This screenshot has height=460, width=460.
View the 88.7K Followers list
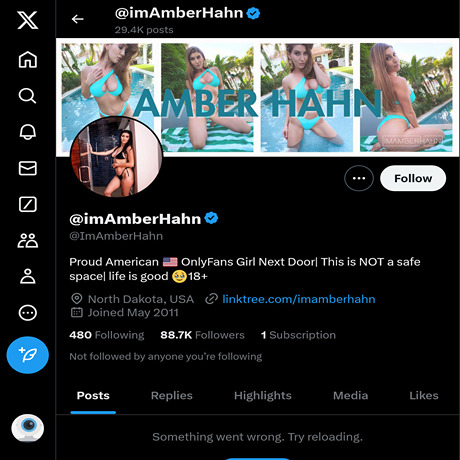(202, 335)
